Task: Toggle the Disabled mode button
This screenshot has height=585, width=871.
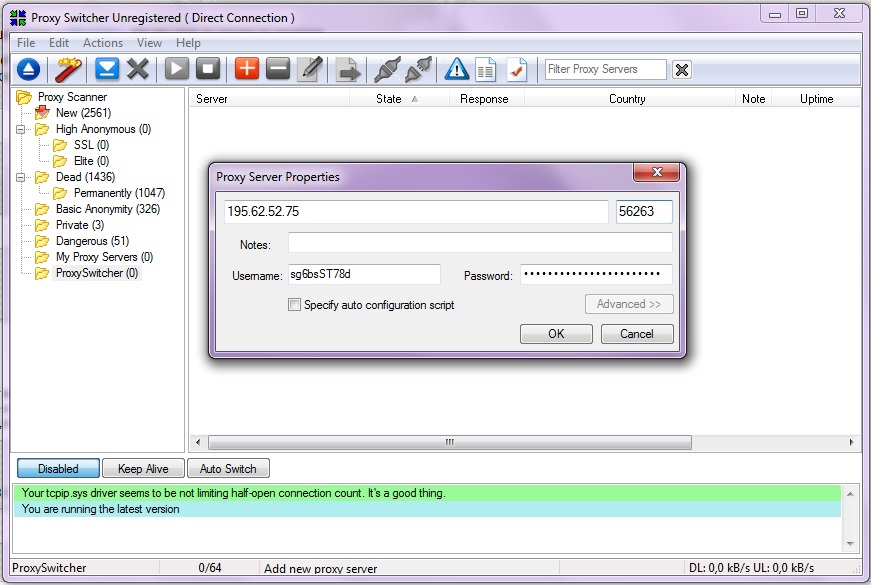Action: [58, 468]
